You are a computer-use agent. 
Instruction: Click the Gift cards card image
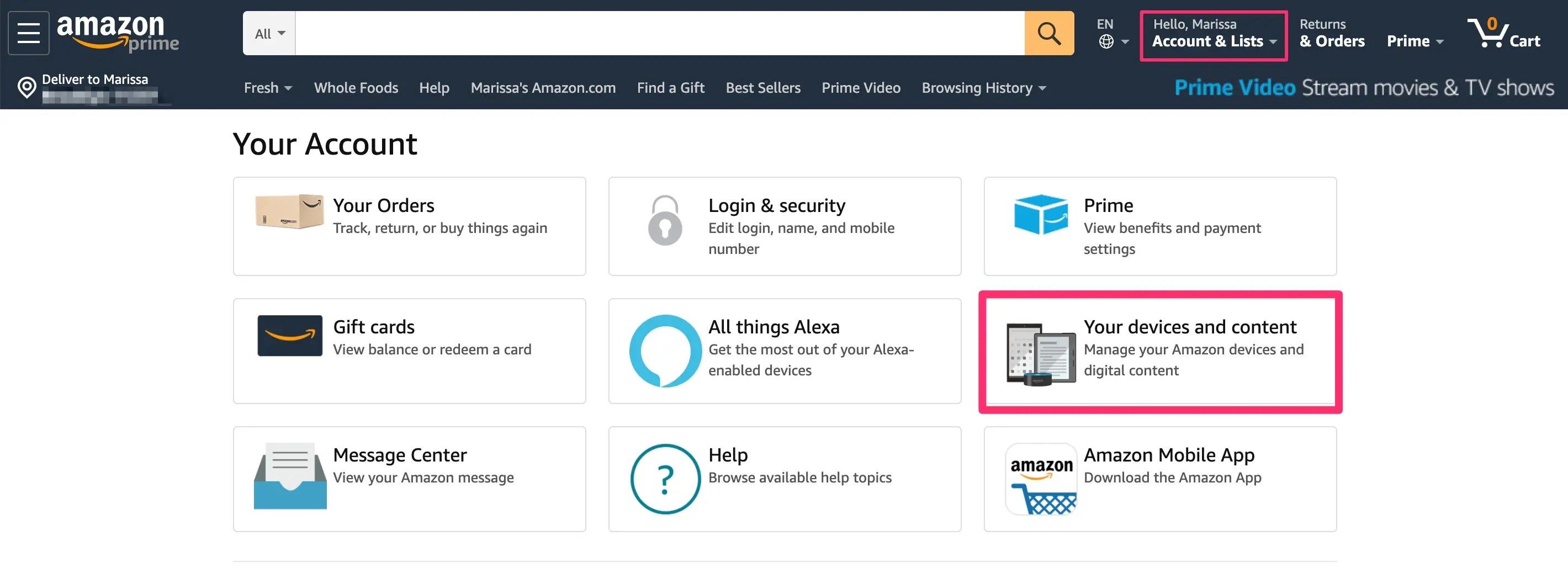pos(290,335)
